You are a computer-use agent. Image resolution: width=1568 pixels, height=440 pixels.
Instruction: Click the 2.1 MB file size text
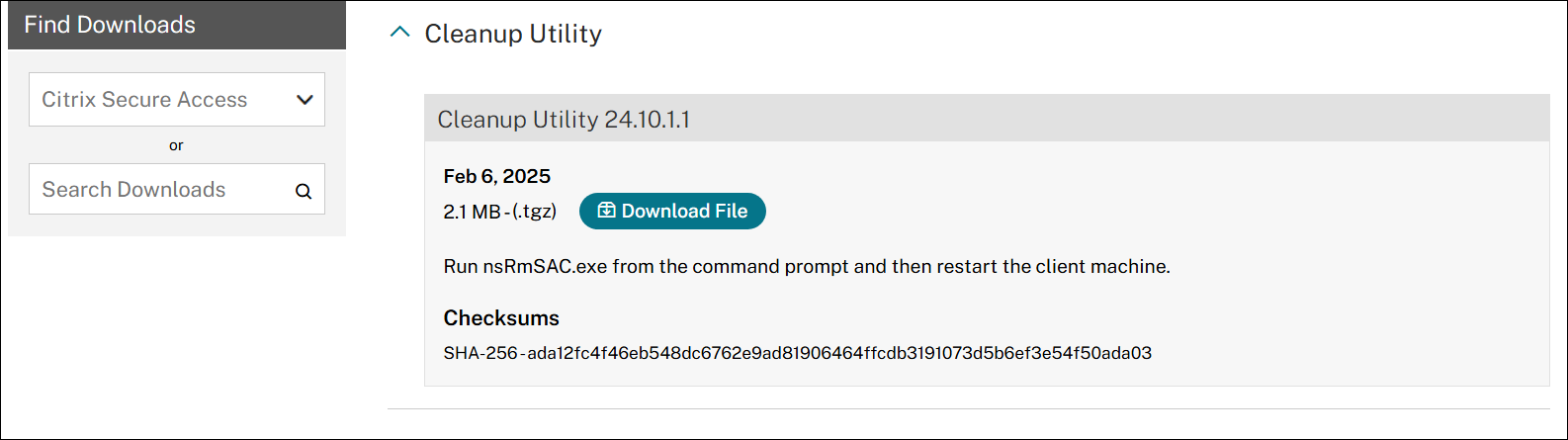pos(472,212)
